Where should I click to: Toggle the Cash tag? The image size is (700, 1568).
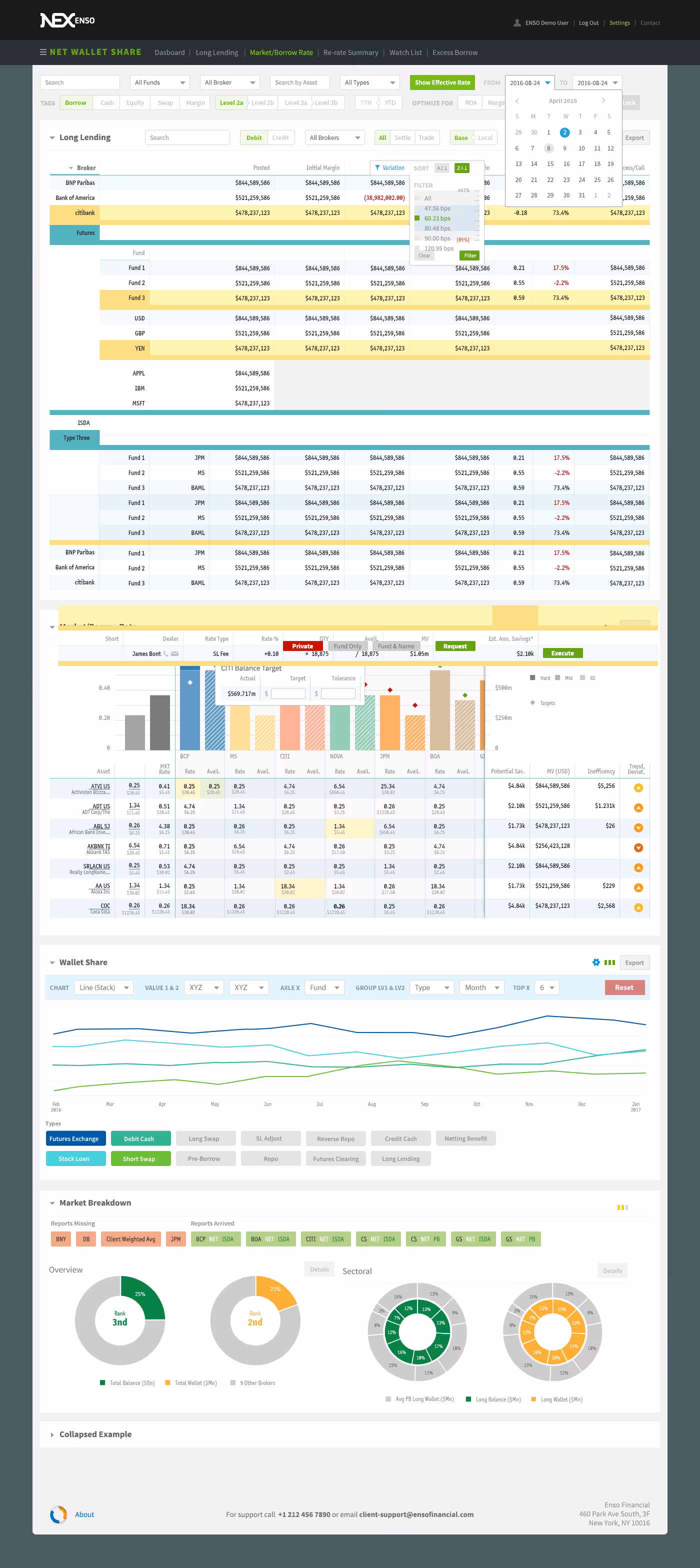coord(107,103)
